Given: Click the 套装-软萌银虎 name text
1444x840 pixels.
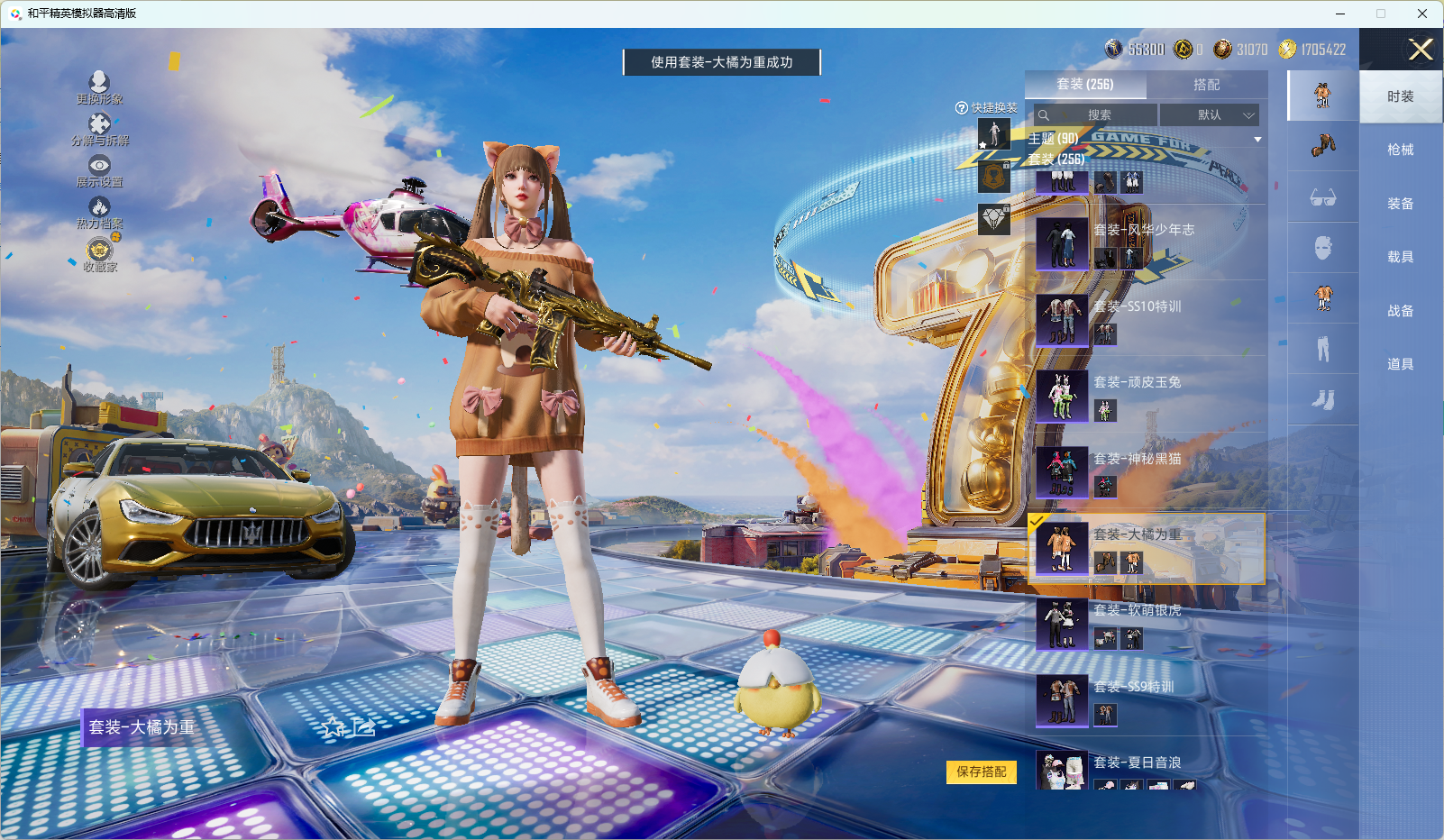Looking at the screenshot, I should (1138, 610).
